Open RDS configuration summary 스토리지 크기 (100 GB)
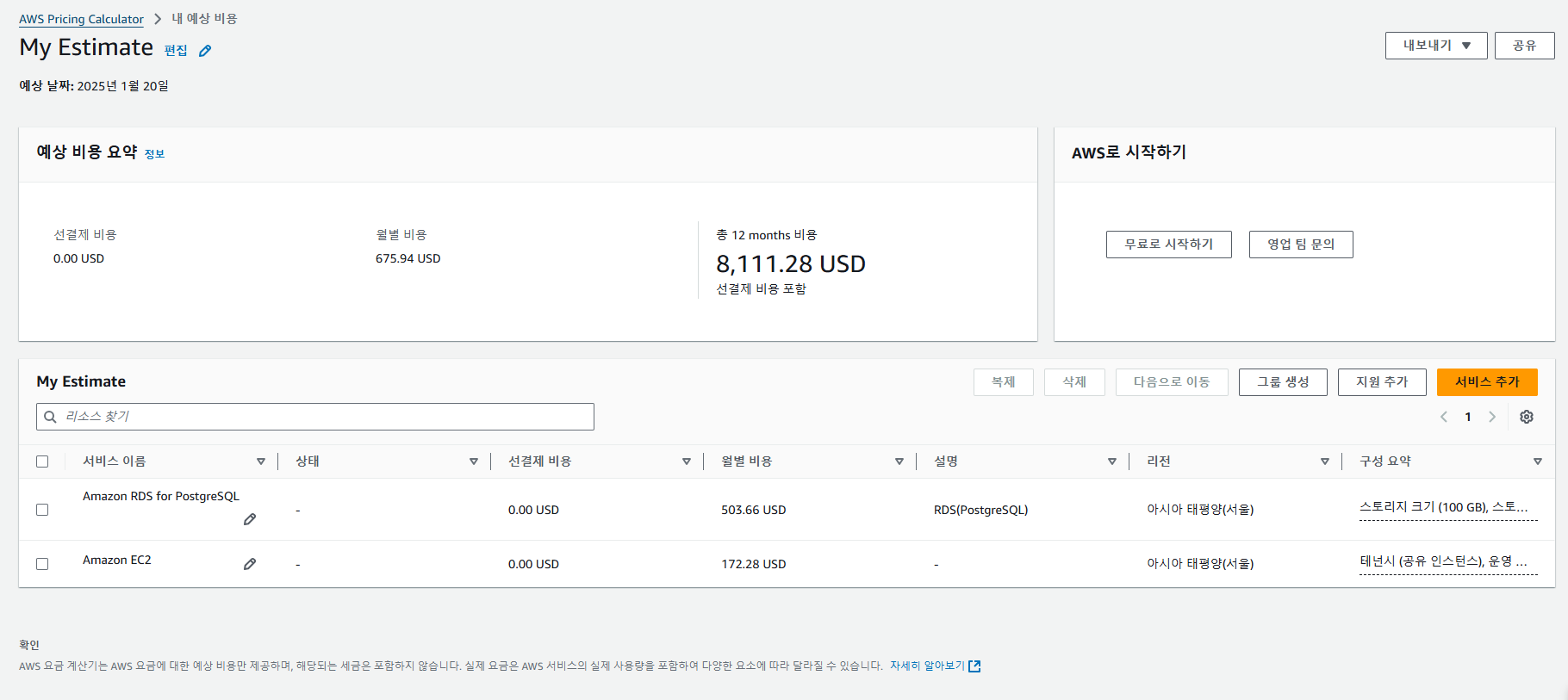The height and width of the screenshot is (700, 1568). click(1448, 508)
